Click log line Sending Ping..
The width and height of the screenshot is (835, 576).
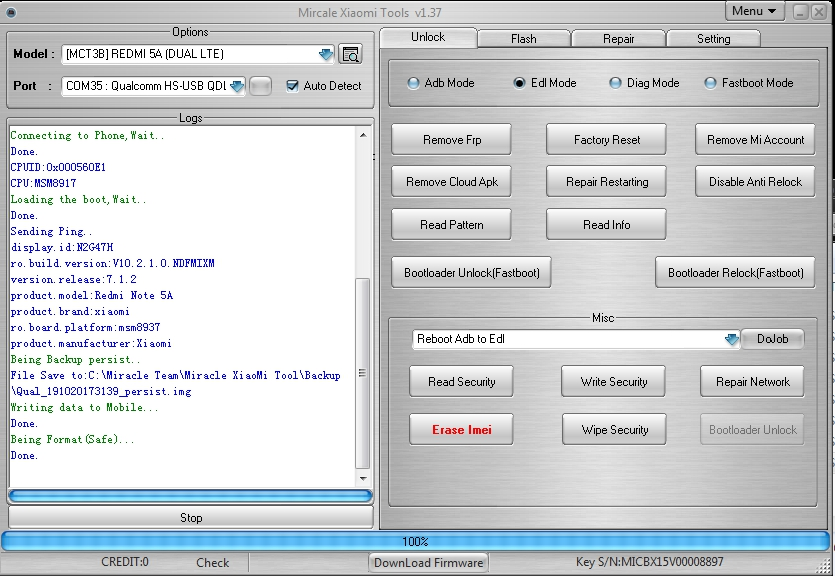[x=52, y=232]
